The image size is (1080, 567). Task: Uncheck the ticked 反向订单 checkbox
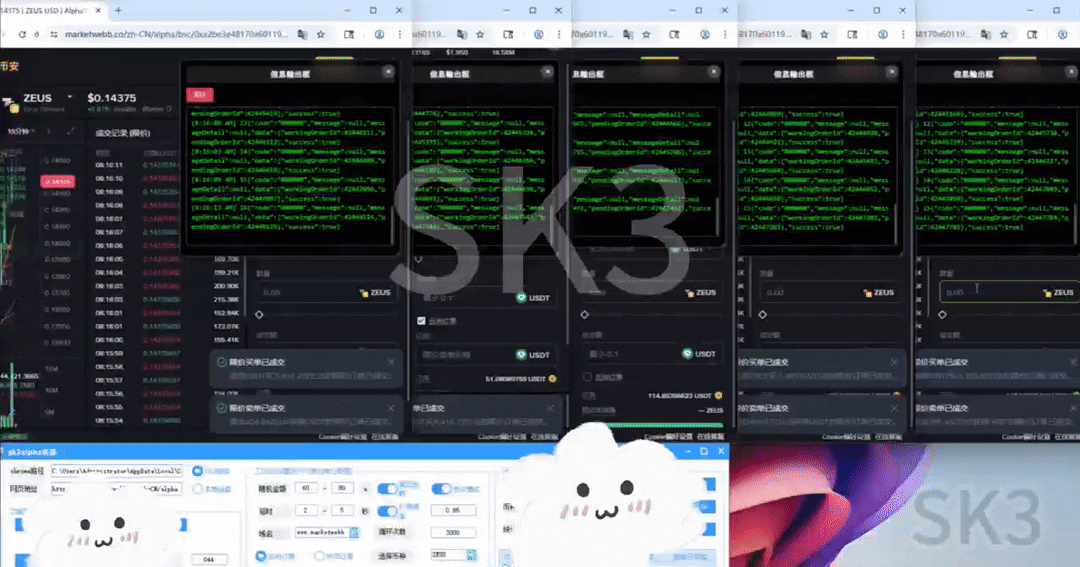pyautogui.click(x=421, y=320)
